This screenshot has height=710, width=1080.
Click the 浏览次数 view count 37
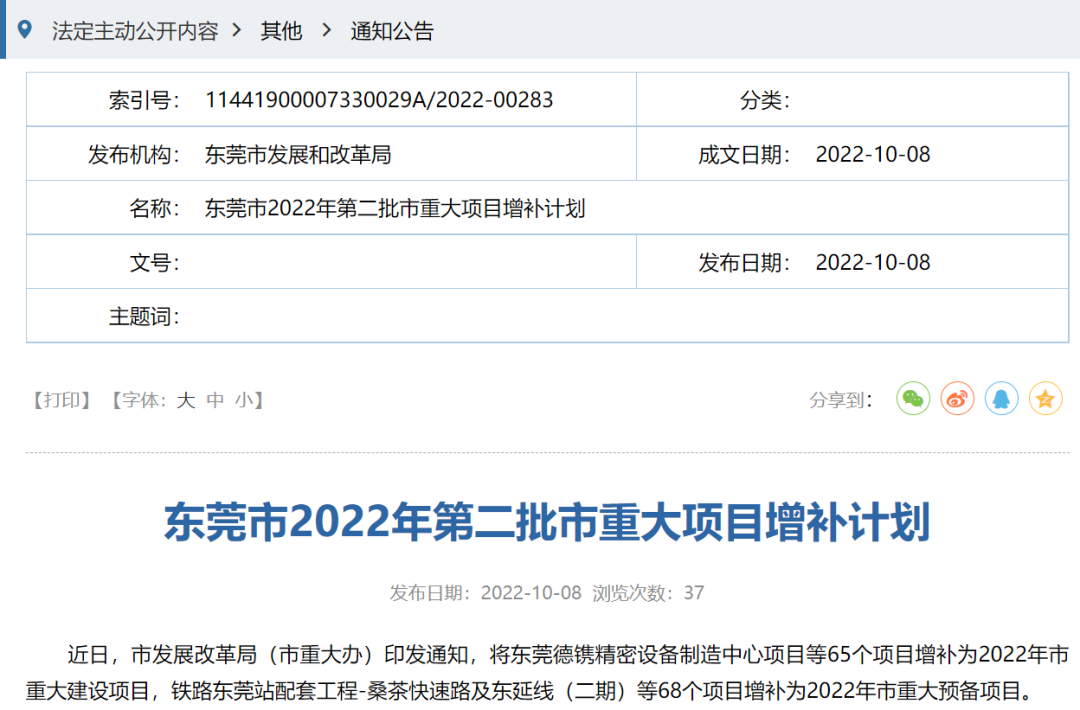tap(693, 592)
